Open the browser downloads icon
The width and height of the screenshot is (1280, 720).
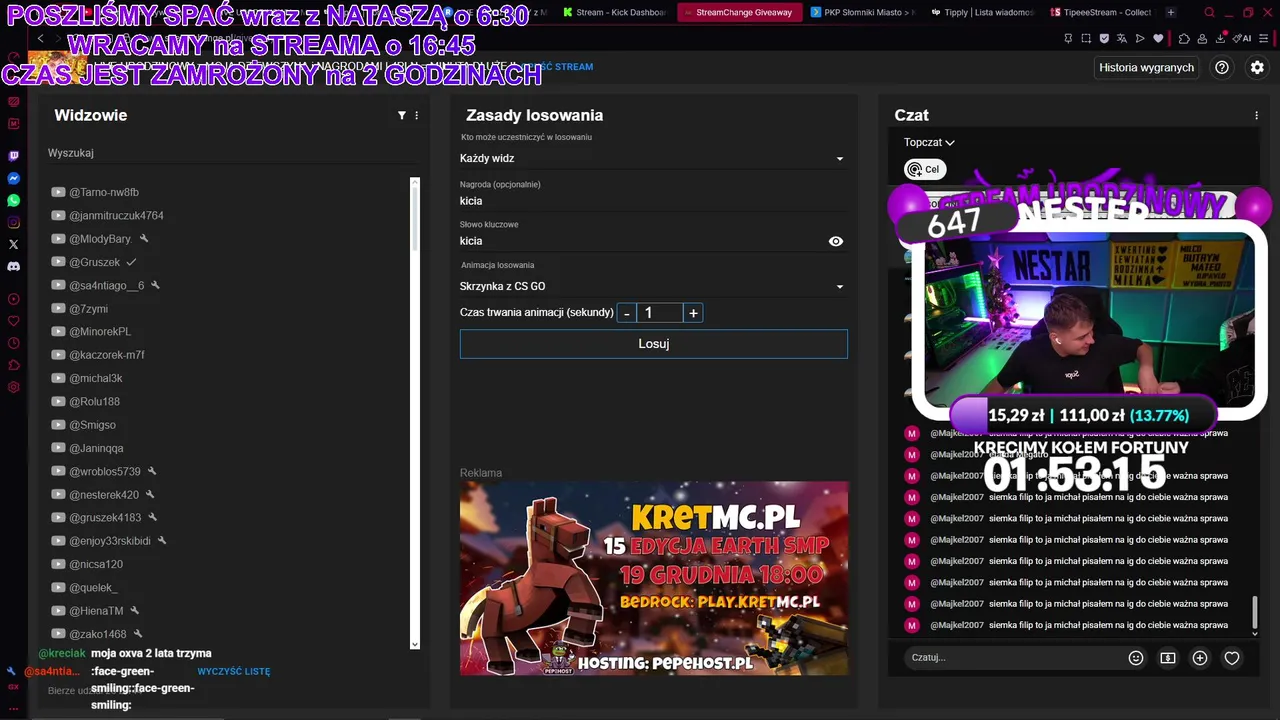pyautogui.click(x=1220, y=38)
